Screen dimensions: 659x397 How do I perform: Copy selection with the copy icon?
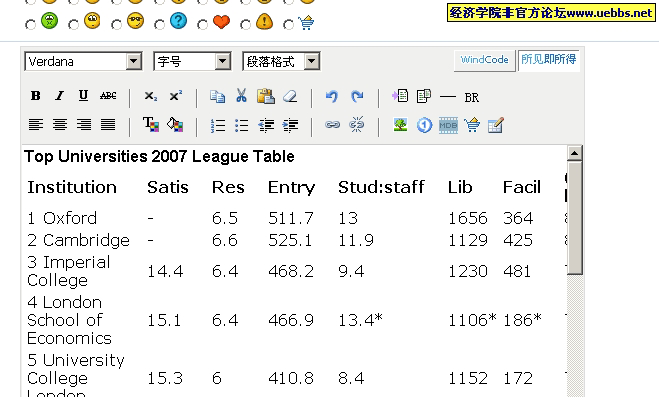coord(217,97)
